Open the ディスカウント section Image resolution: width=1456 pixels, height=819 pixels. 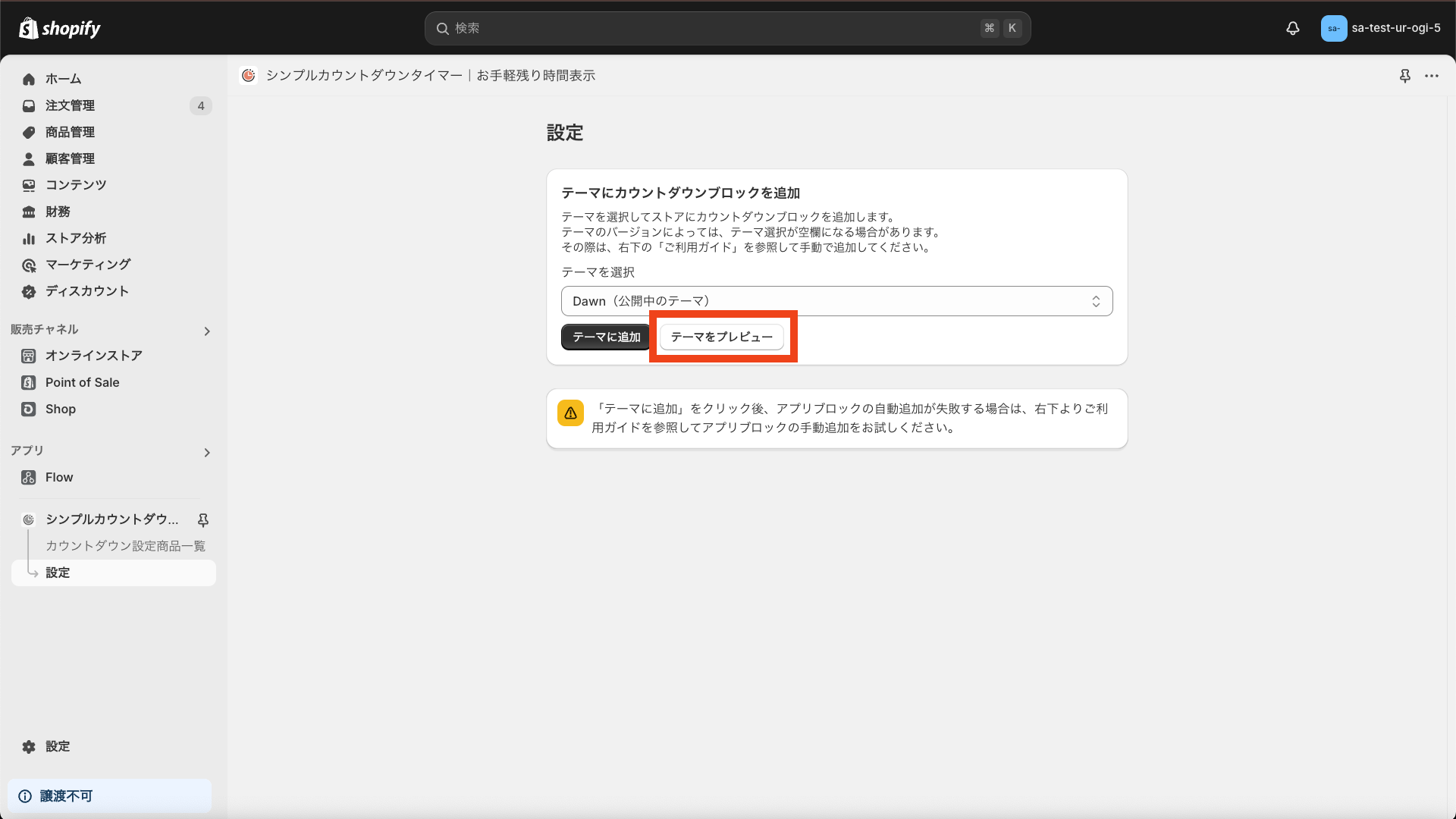tap(86, 291)
